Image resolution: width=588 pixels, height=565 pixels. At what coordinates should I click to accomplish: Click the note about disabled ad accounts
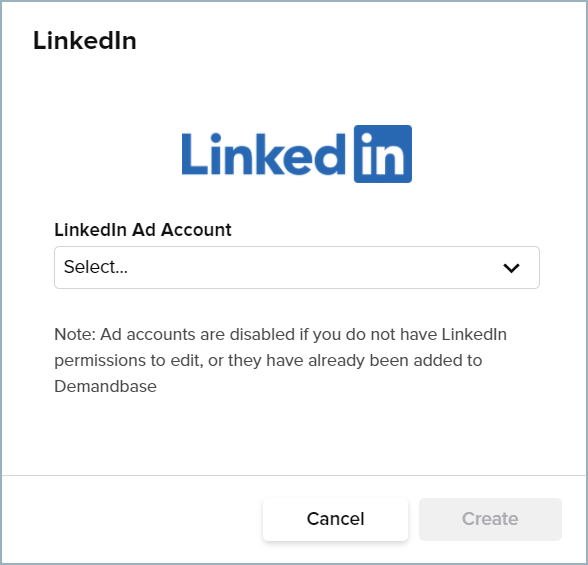(x=280, y=360)
